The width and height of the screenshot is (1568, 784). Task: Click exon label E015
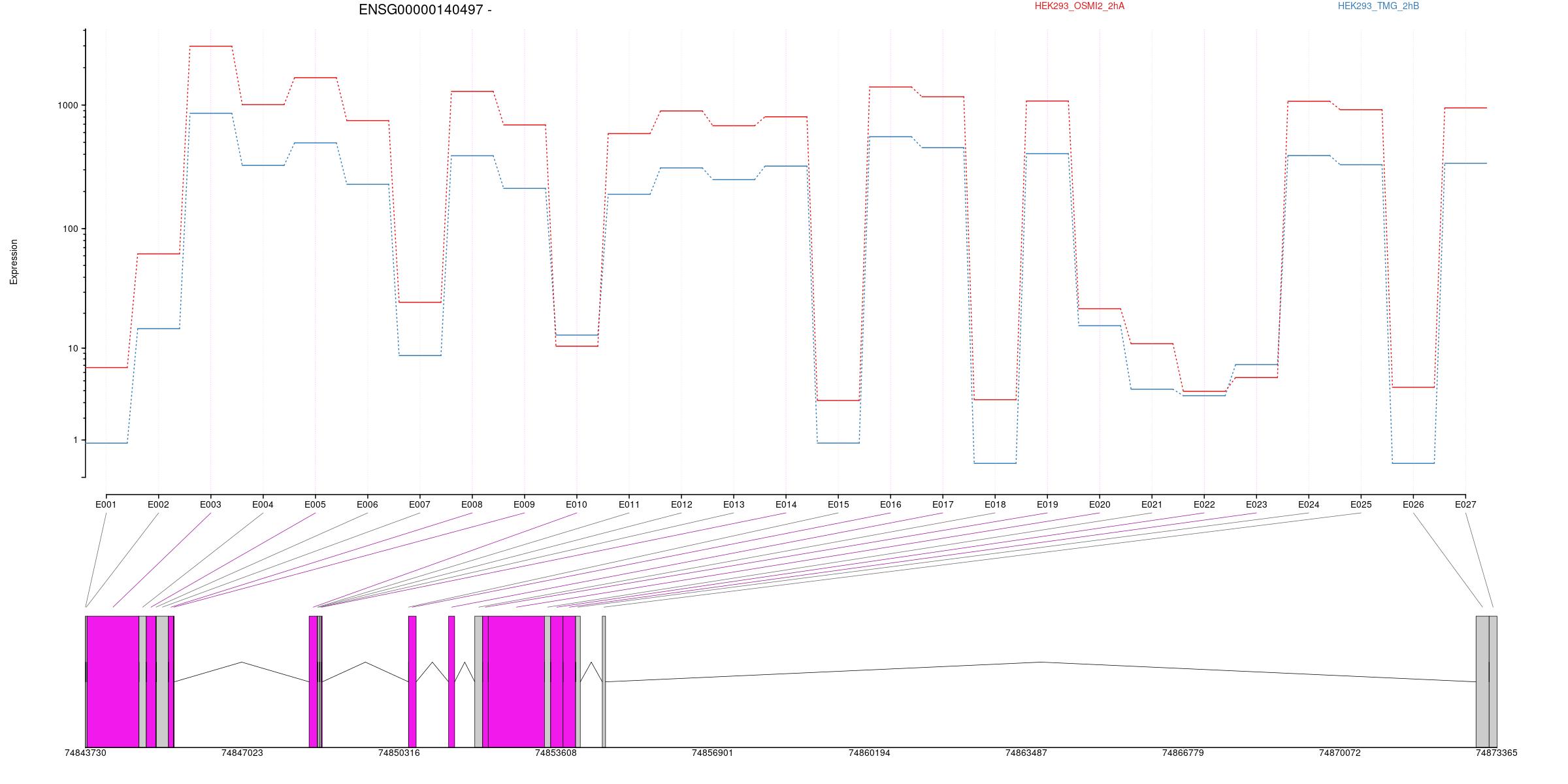tap(838, 504)
